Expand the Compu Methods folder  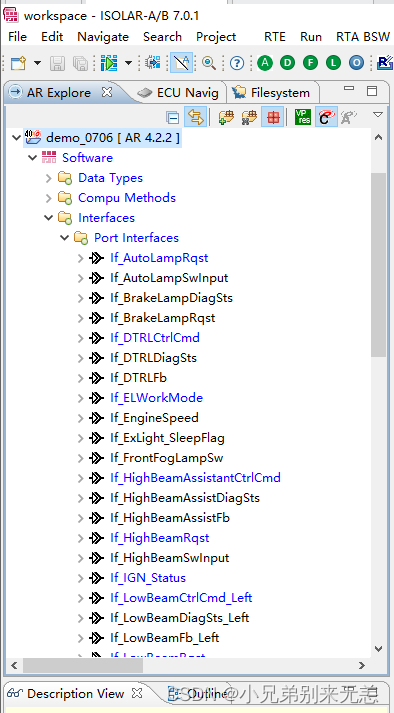coord(49,198)
